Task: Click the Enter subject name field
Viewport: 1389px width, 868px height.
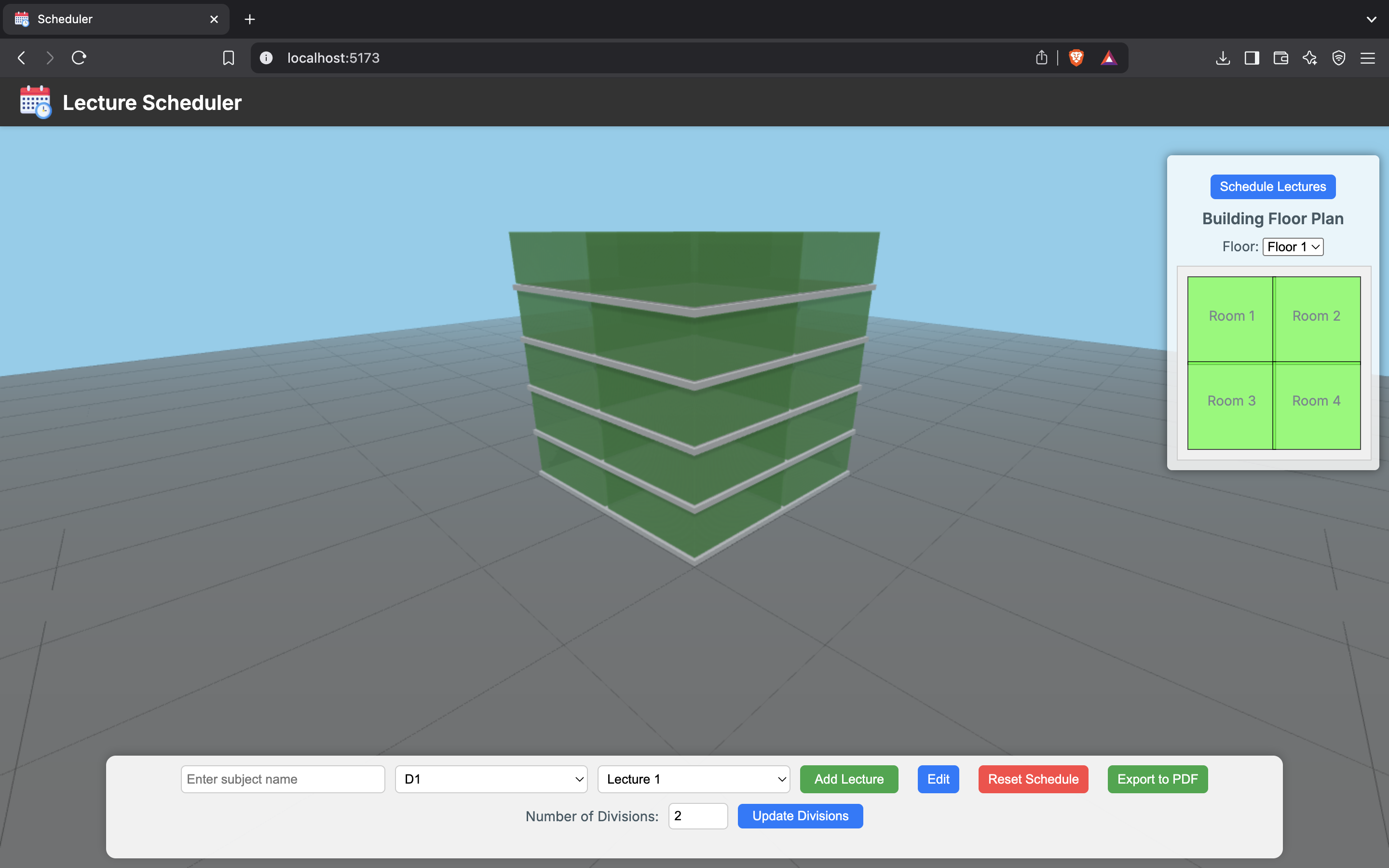Action: coord(283,779)
